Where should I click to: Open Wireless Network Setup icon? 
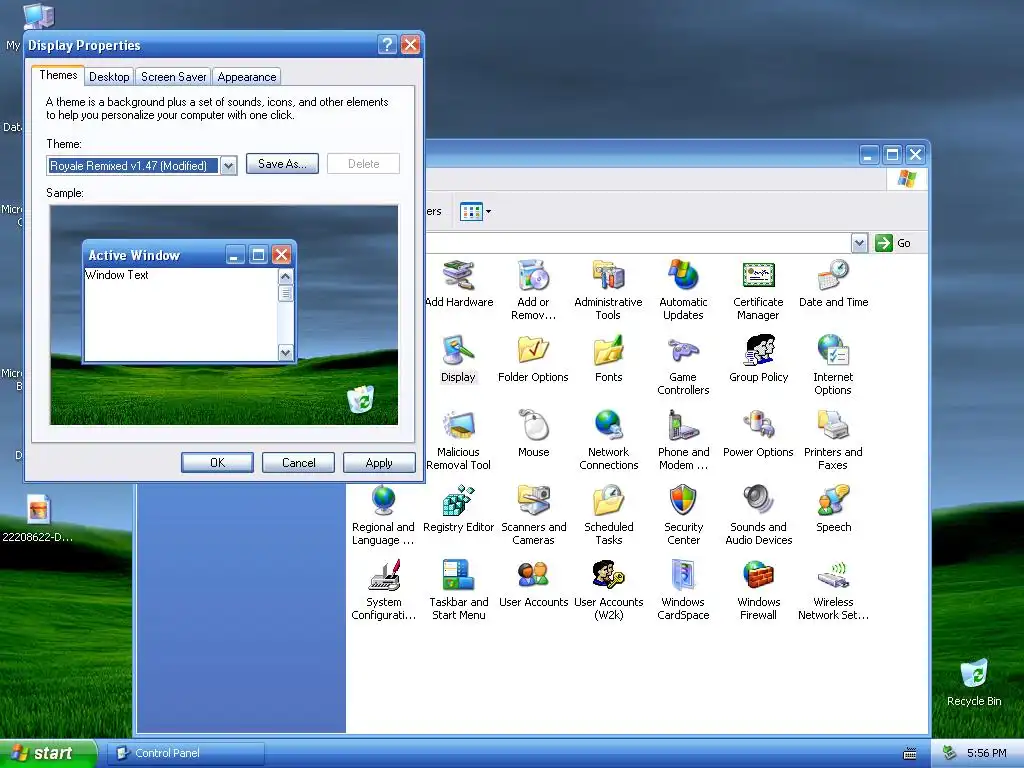[x=833, y=590]
